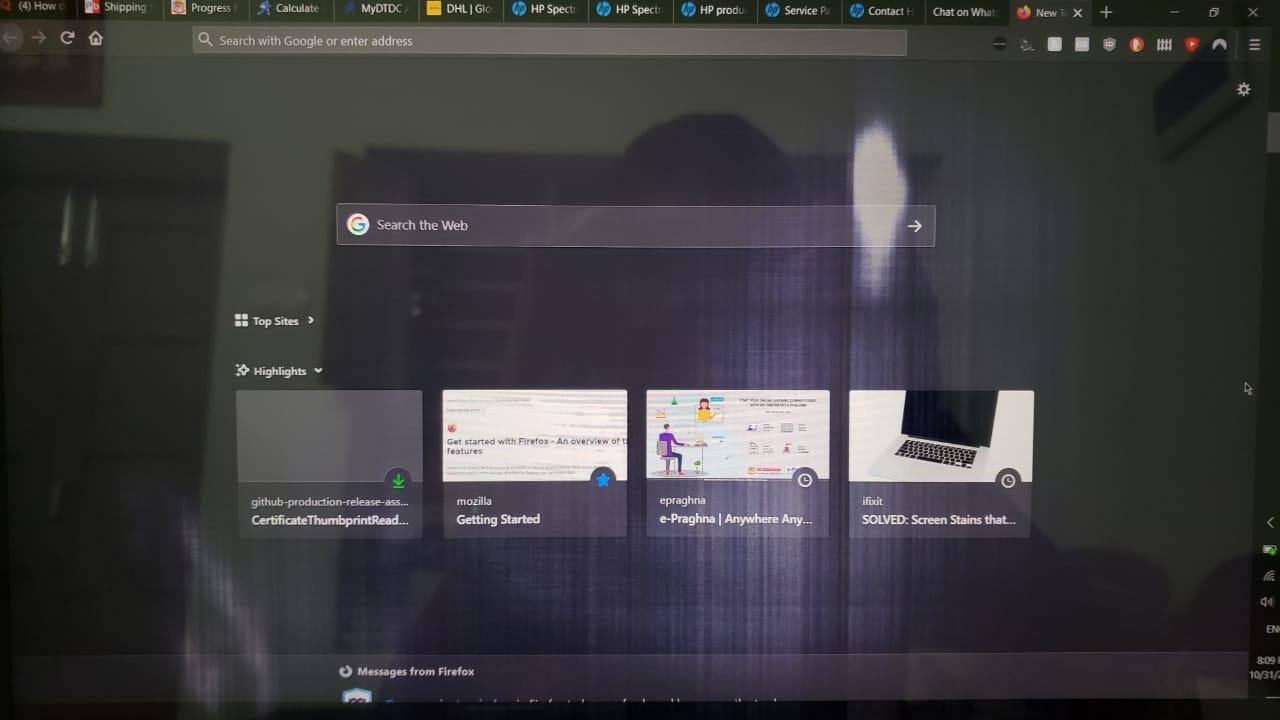Click the gray shield extension icon

point(1109,44)
